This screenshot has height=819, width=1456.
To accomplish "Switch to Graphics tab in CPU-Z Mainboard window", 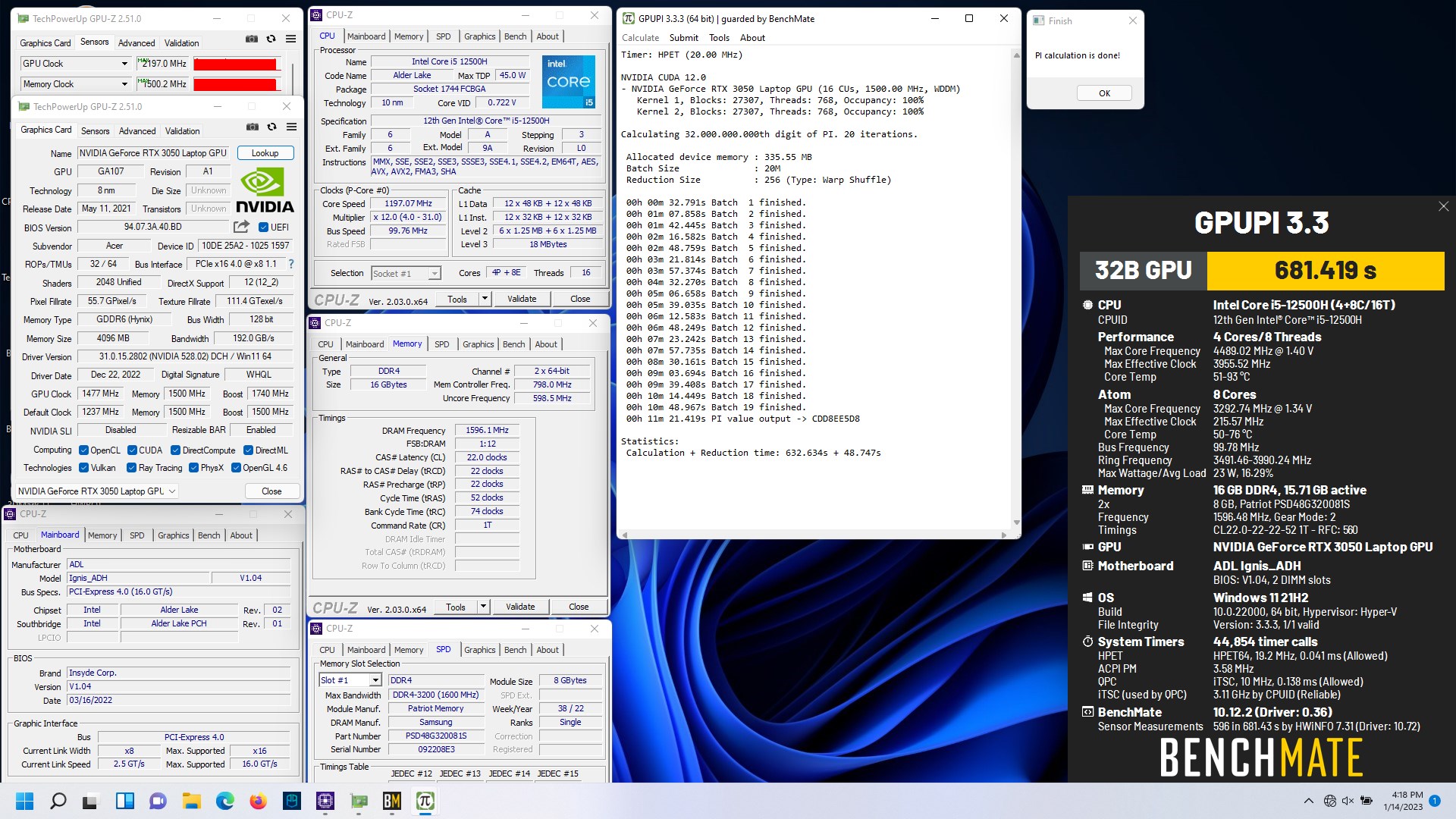I will [x=174, y=535].
